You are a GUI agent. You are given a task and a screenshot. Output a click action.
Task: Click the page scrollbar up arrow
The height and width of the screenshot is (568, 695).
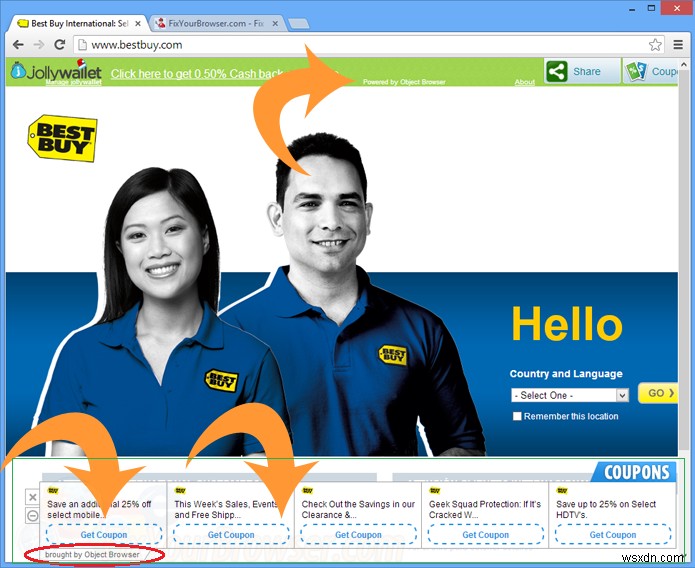coord(683,65)
